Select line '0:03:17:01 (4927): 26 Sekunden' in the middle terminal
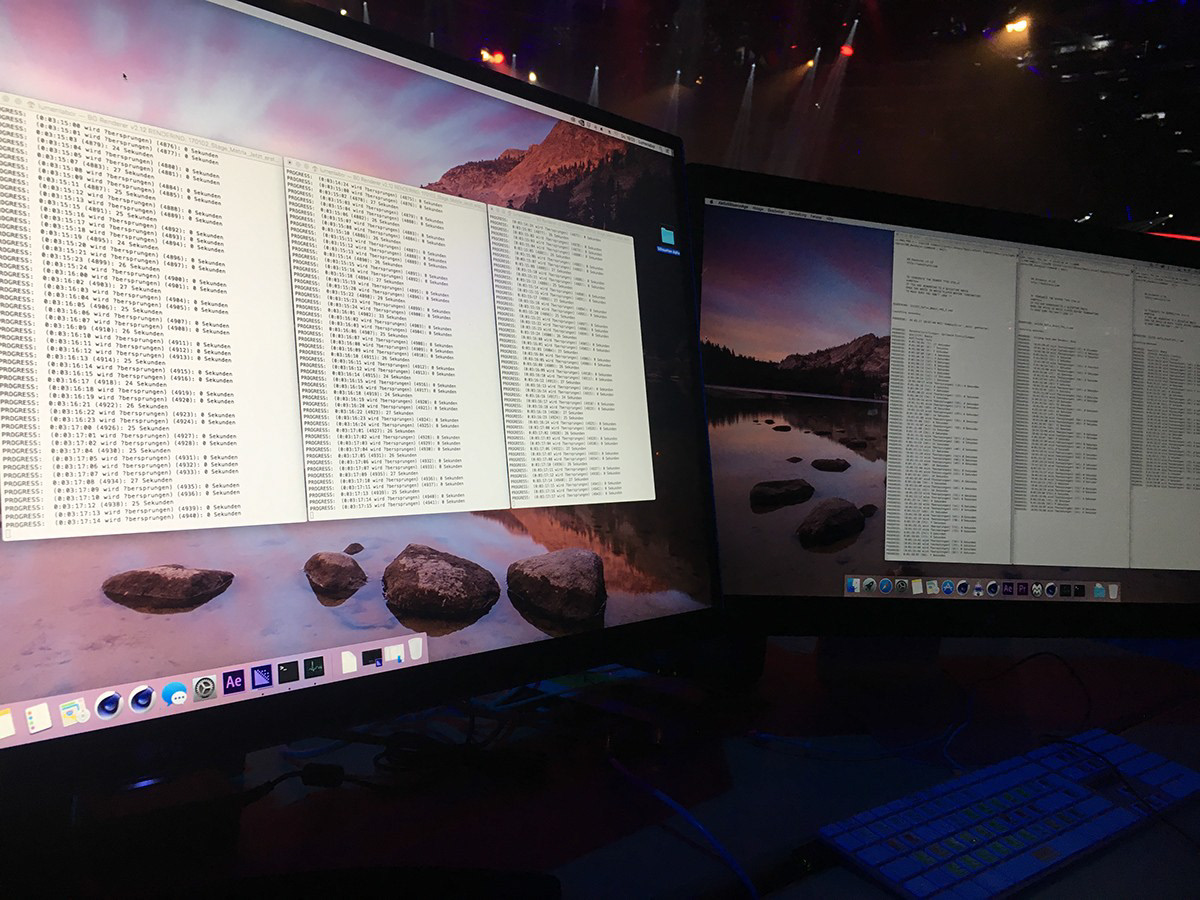 point(376,431)
